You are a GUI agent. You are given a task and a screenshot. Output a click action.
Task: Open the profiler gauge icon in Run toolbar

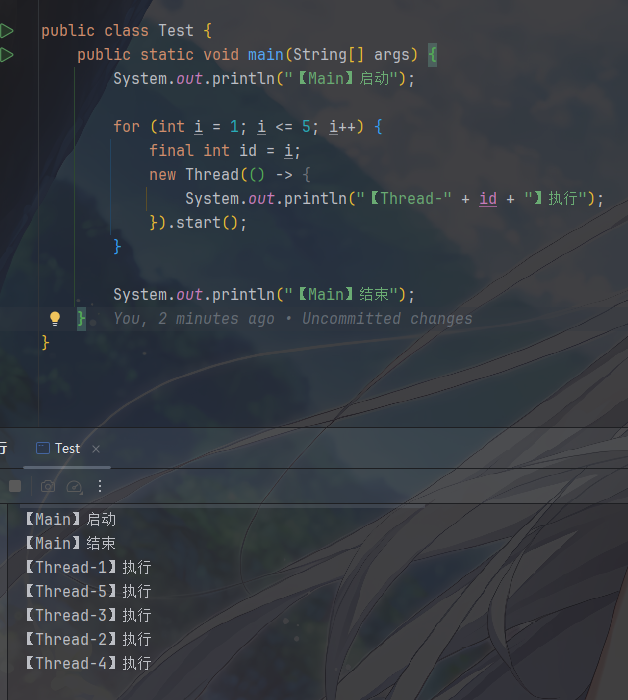pyautogui.click(x=73, y=486)
